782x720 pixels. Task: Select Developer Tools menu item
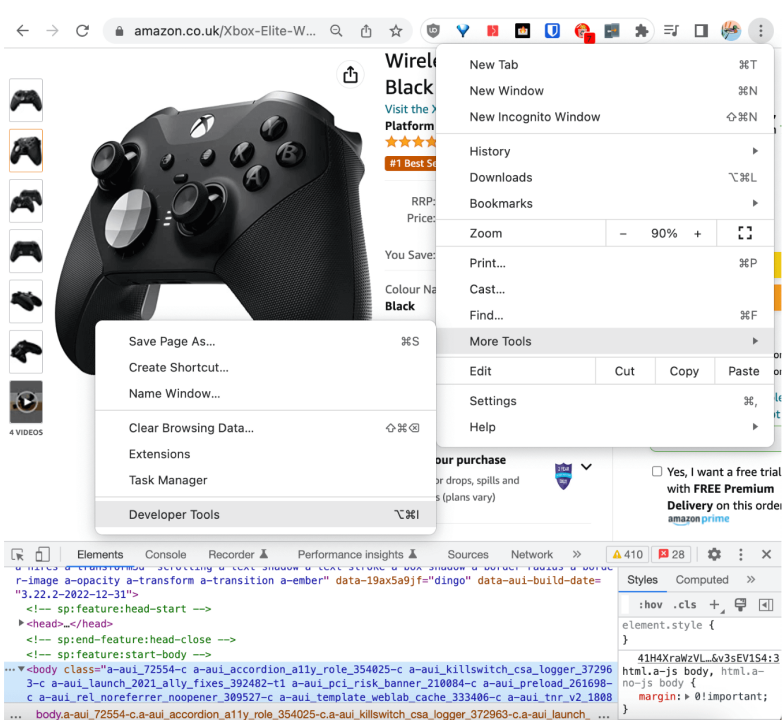[x=265, y=515]
